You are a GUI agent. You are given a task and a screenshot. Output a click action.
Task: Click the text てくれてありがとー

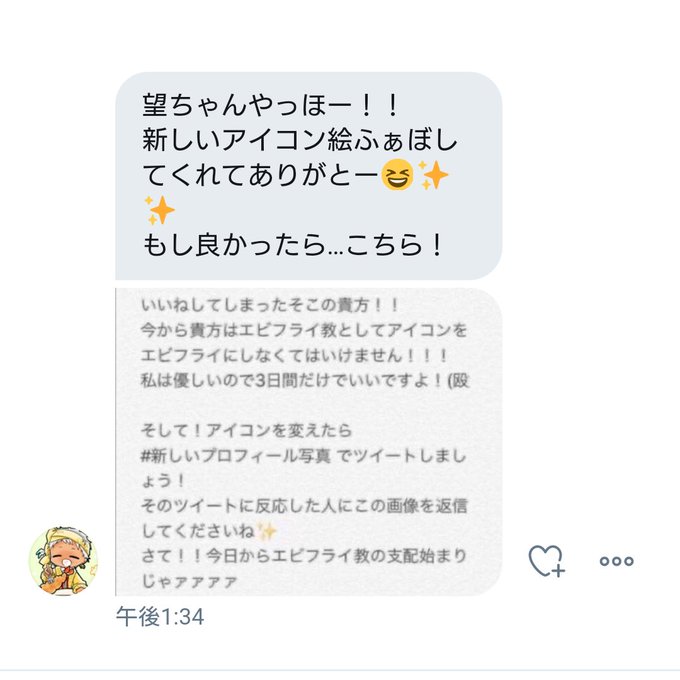(x=261, y=175)
